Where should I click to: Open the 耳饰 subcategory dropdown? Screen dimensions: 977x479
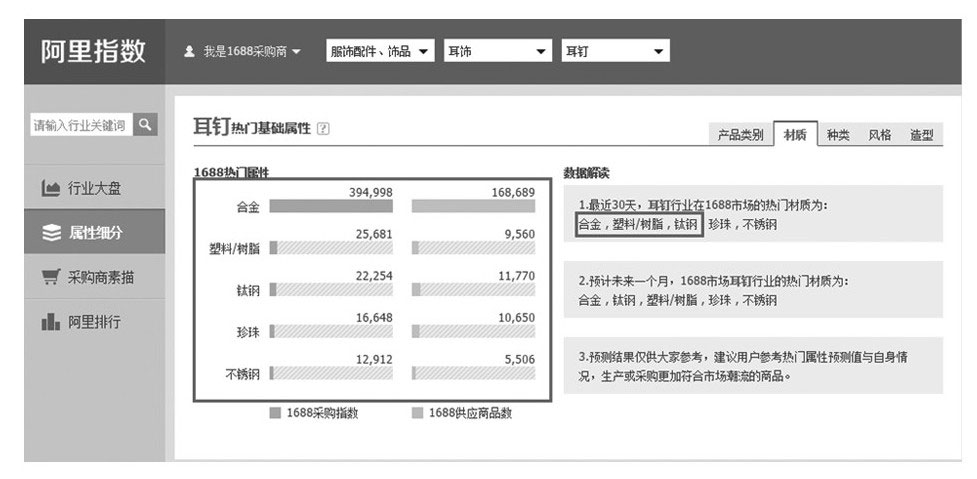click(x=498, y=51)
